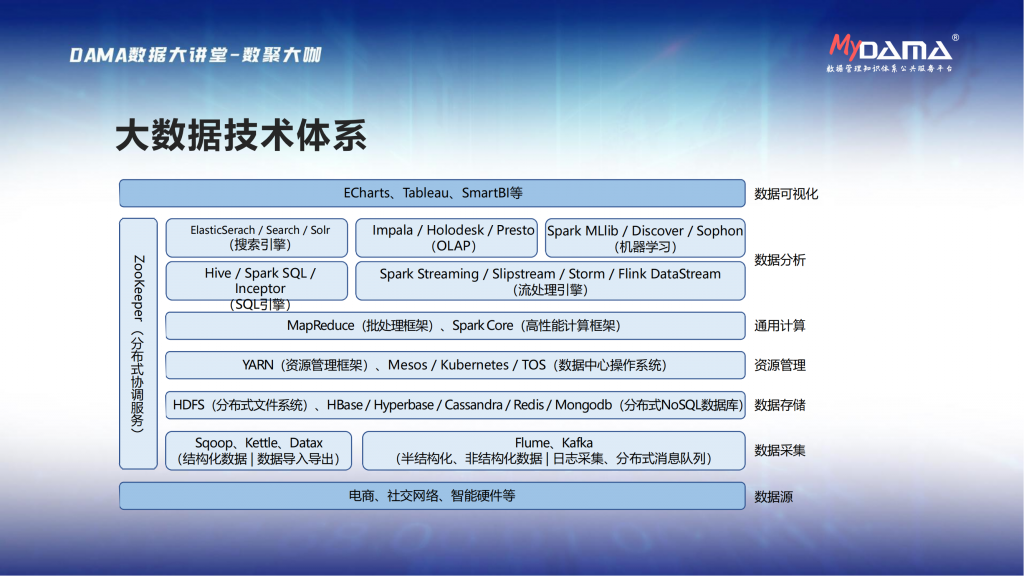Click the Spark Streaming / Slipstream box
The width and height of the screenshot is (1024, 576).
[551, 281]
